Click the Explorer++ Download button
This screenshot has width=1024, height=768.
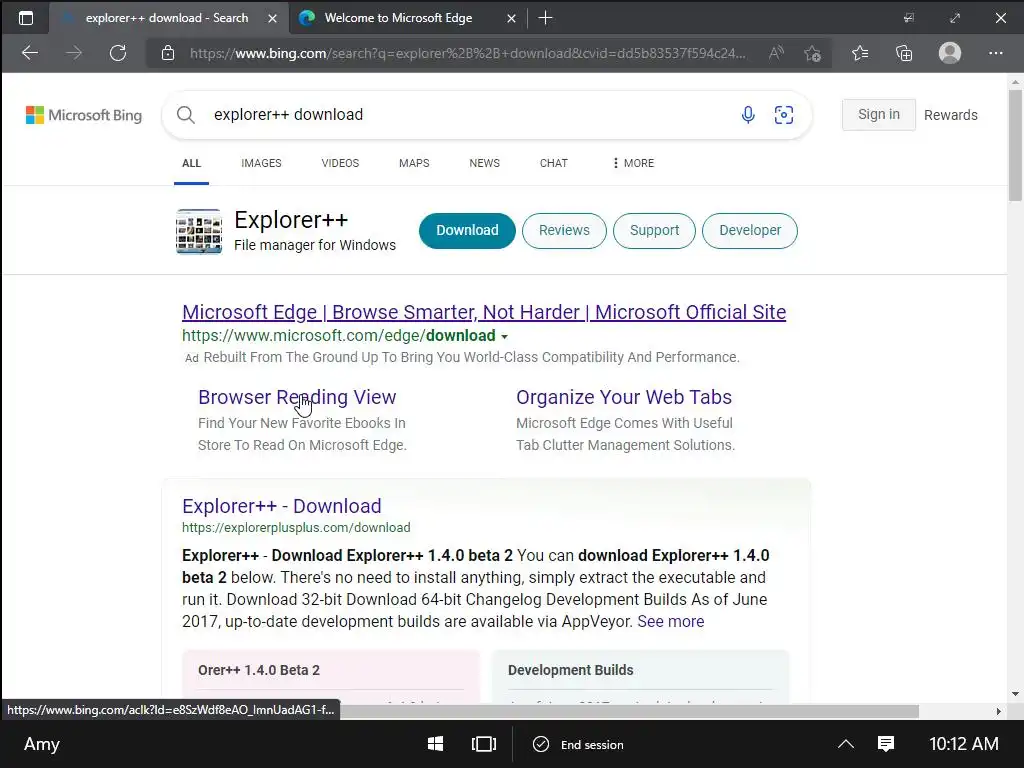tap(467, 231)
